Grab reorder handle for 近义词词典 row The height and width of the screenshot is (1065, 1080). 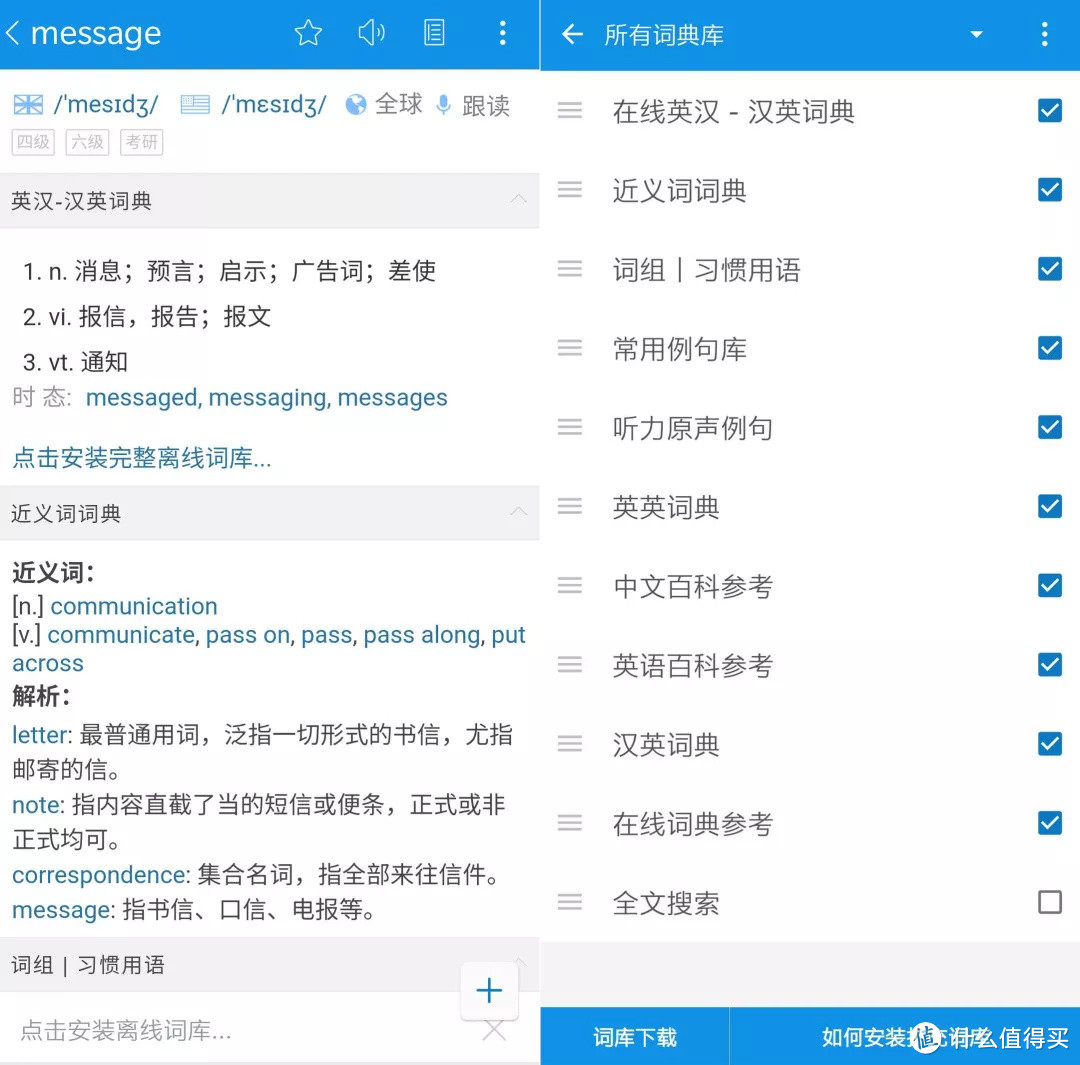(x=570, y=189)
